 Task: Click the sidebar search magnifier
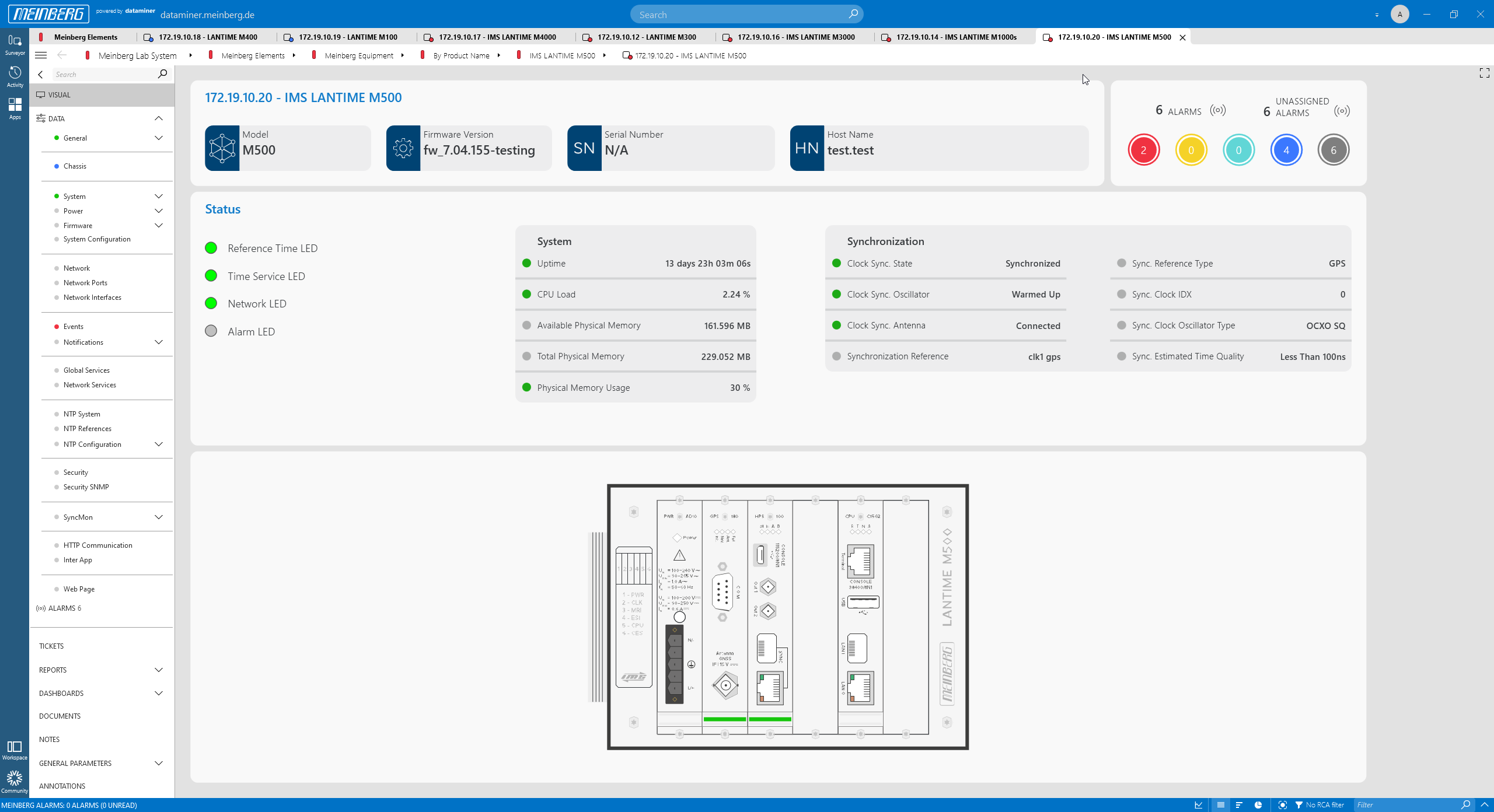pos(162,74)
